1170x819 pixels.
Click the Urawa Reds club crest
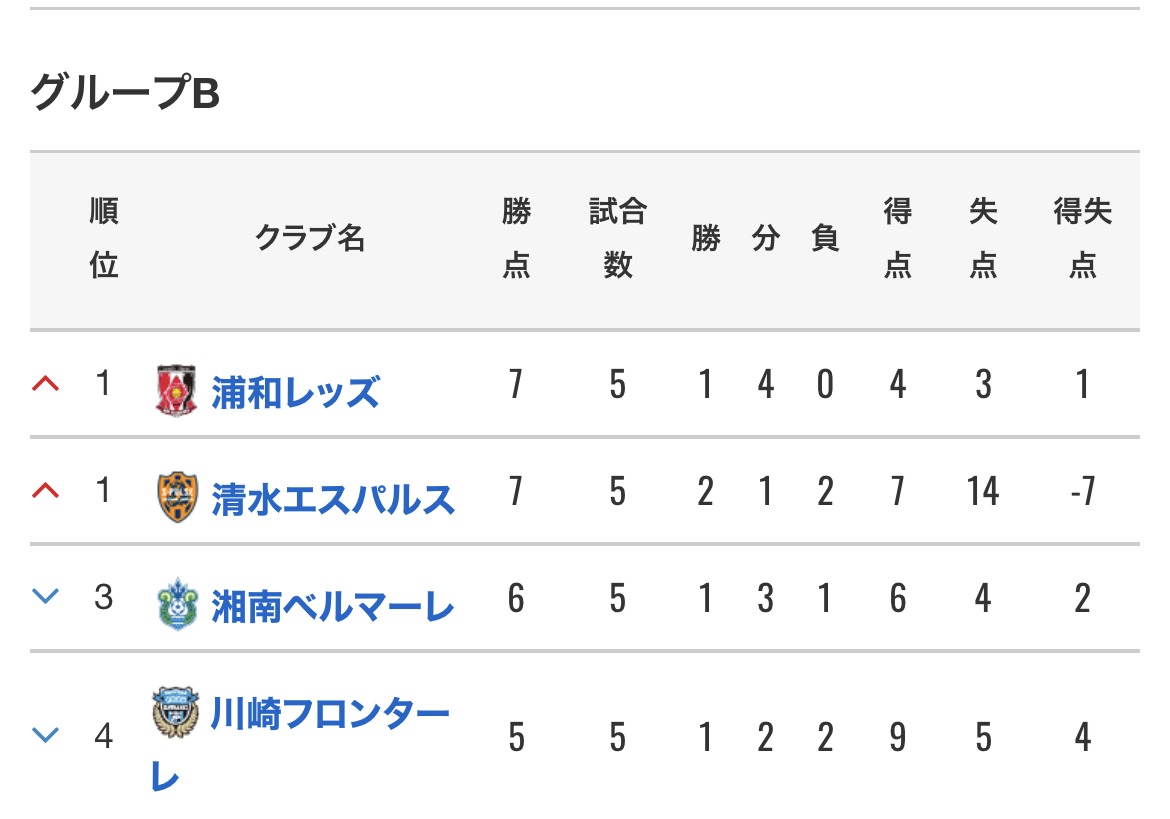coord(176,390)
